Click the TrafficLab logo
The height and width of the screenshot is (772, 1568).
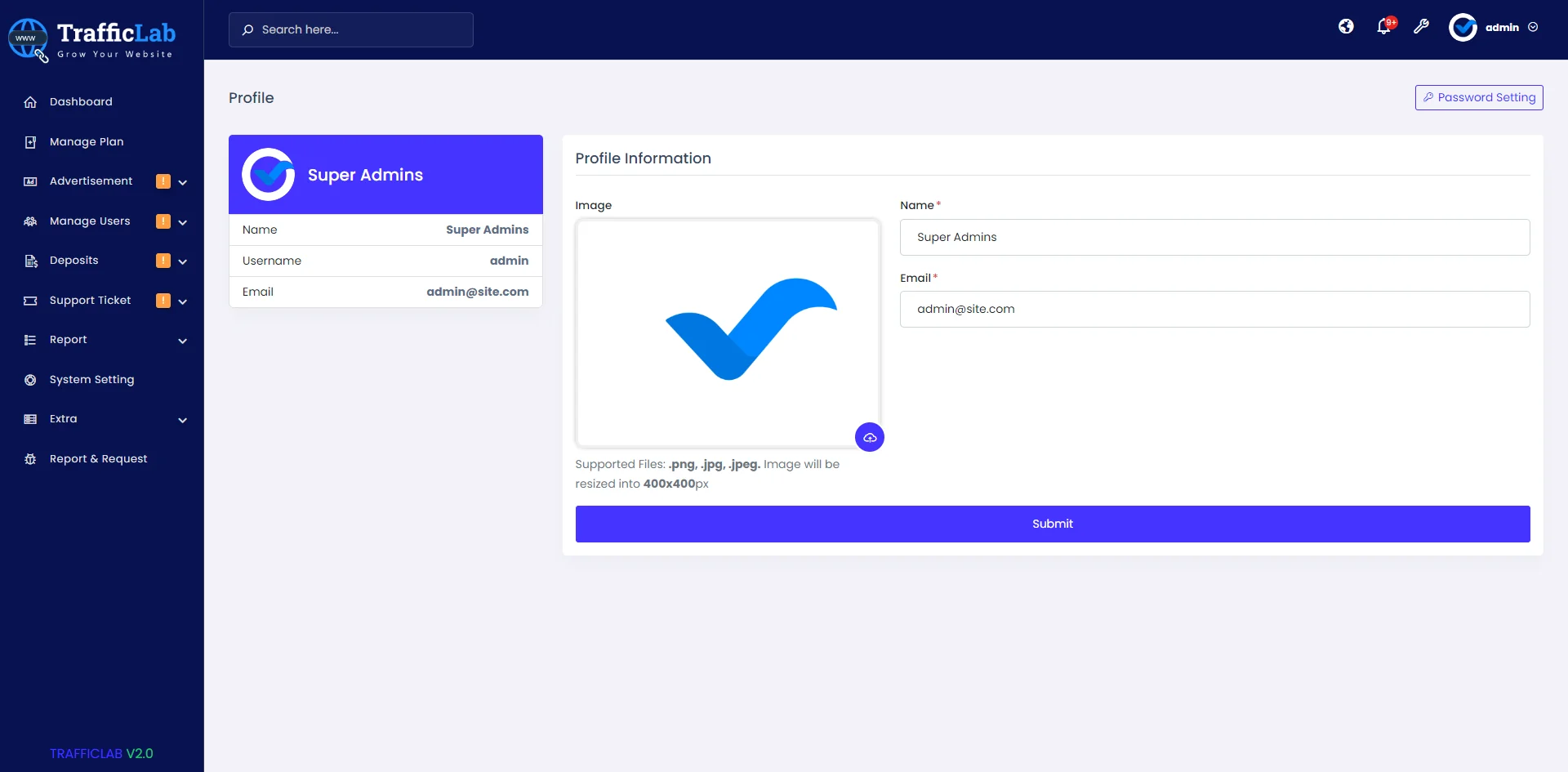point(92,39)
